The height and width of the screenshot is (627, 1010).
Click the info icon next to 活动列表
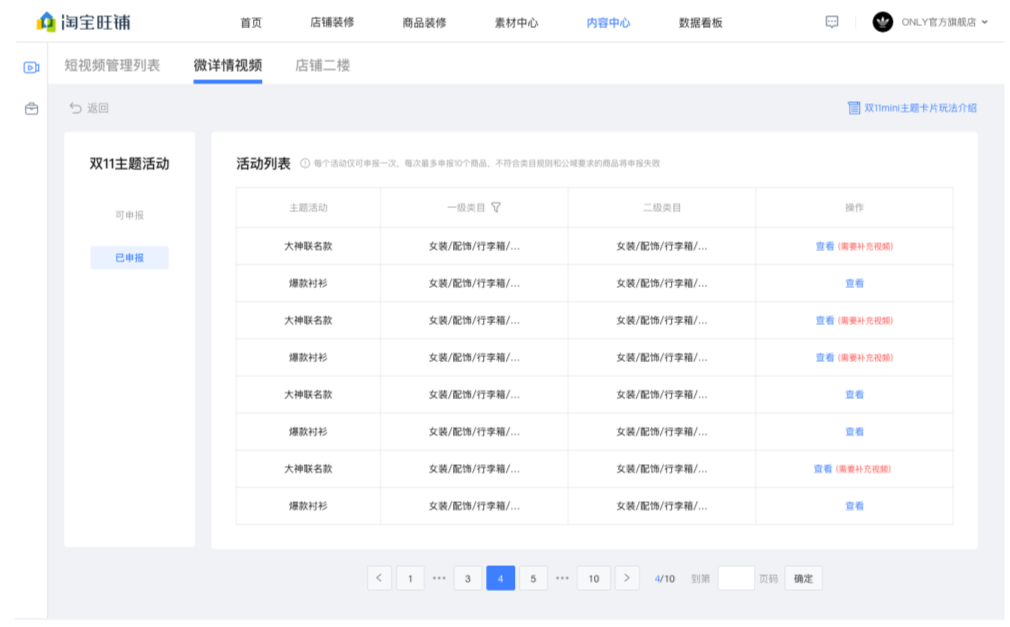click(305, 164)
